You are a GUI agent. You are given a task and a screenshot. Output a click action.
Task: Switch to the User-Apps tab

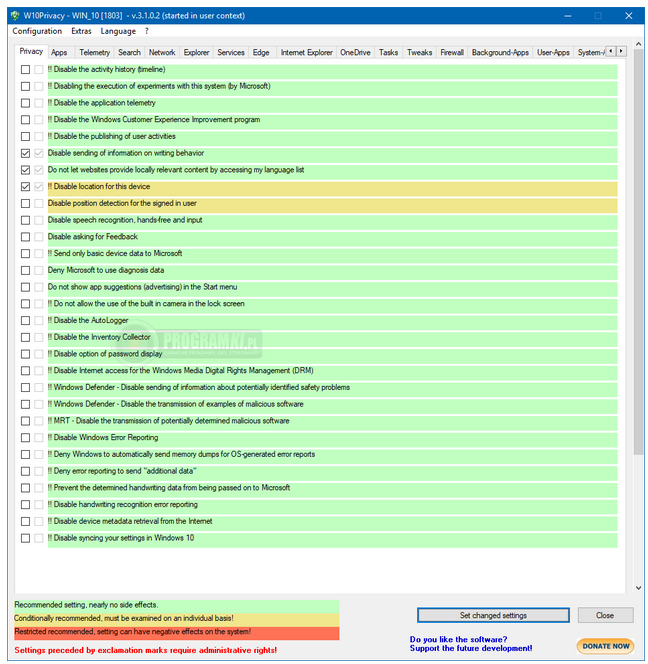click(x=553, y=53)
